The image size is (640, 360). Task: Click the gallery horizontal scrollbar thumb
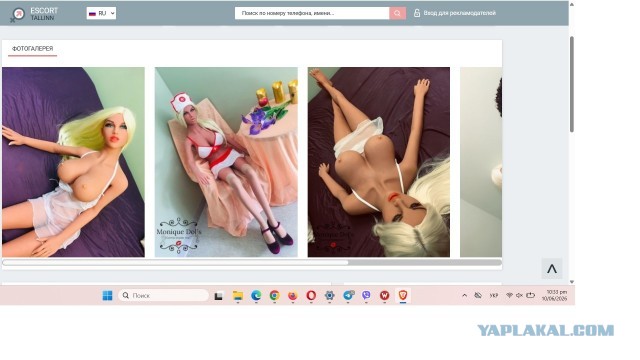coord(176,263)
